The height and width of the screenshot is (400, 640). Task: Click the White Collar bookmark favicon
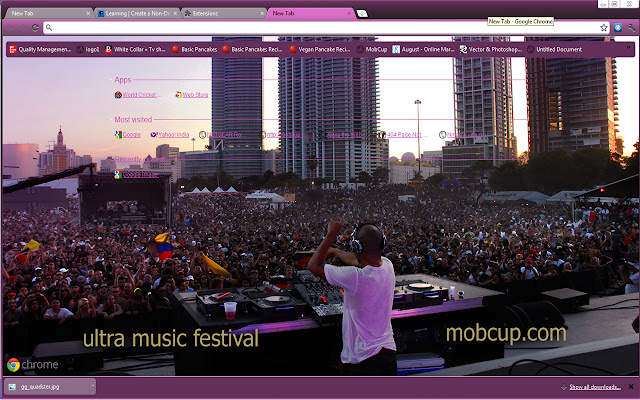coord(108,49)
